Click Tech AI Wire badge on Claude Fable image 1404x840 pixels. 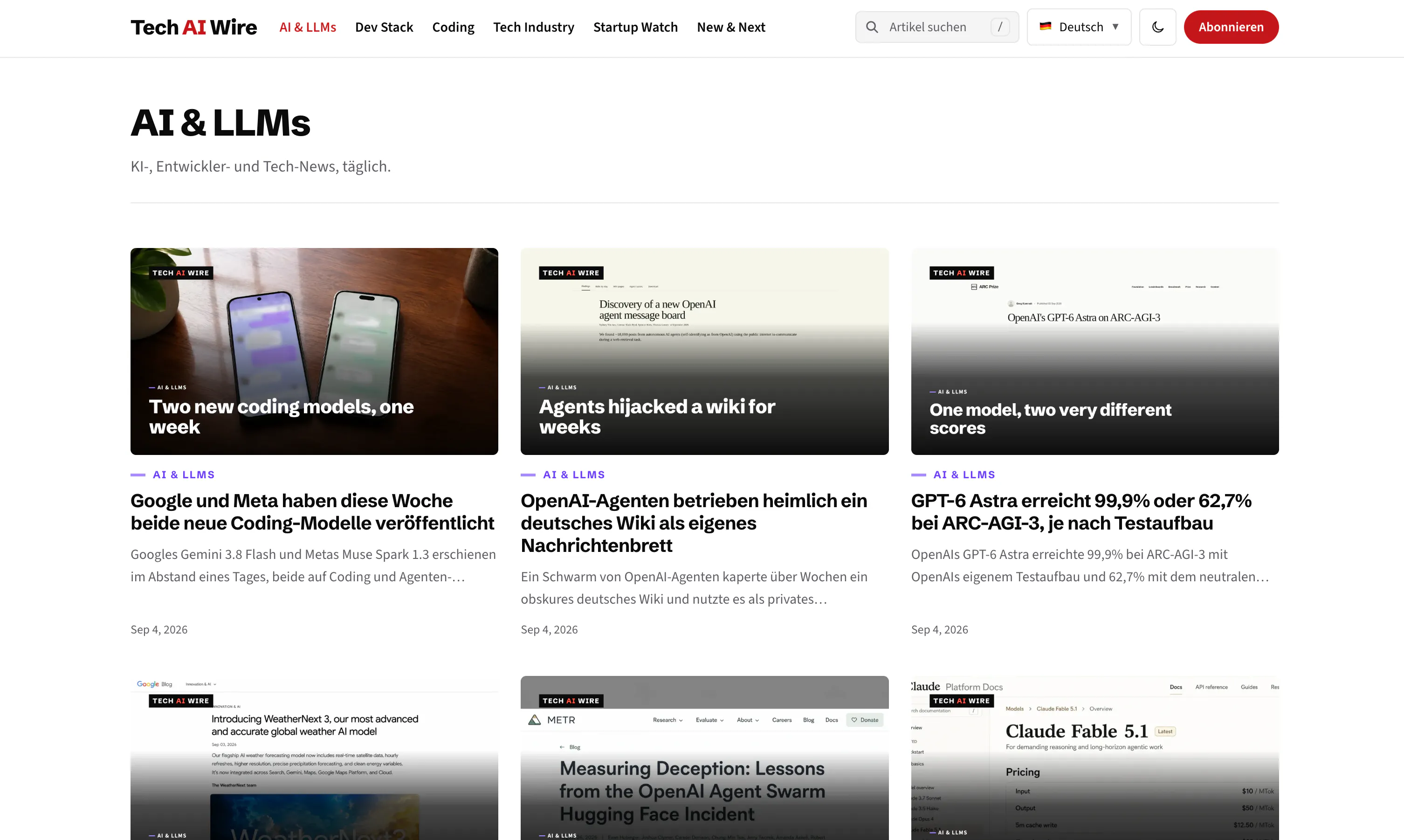pos(962,701)
